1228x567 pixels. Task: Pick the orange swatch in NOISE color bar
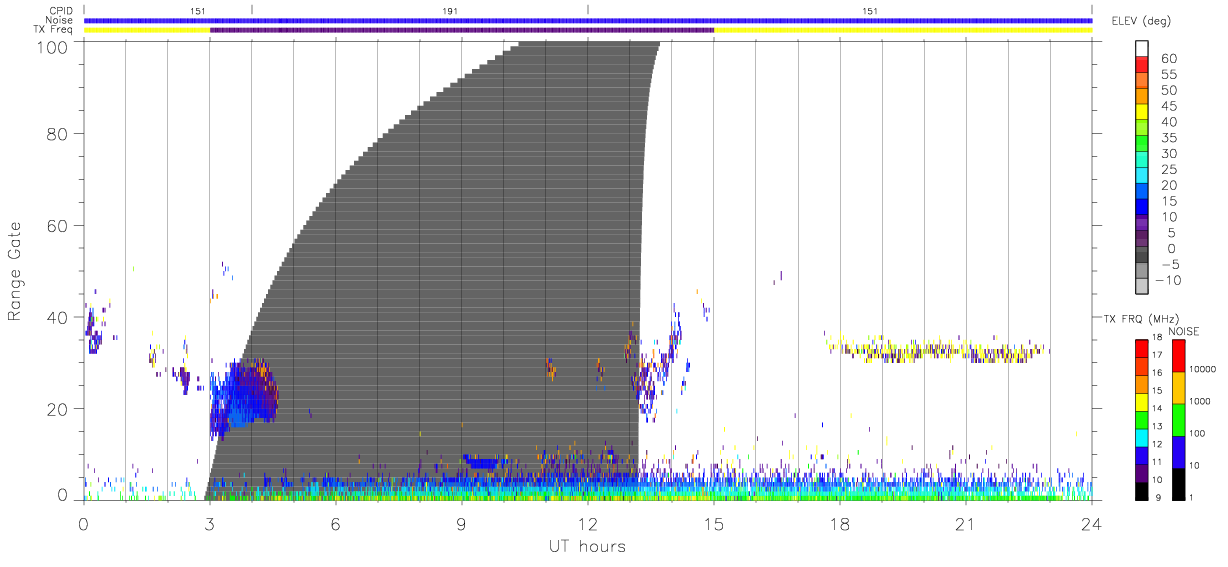click(1179, 387)
